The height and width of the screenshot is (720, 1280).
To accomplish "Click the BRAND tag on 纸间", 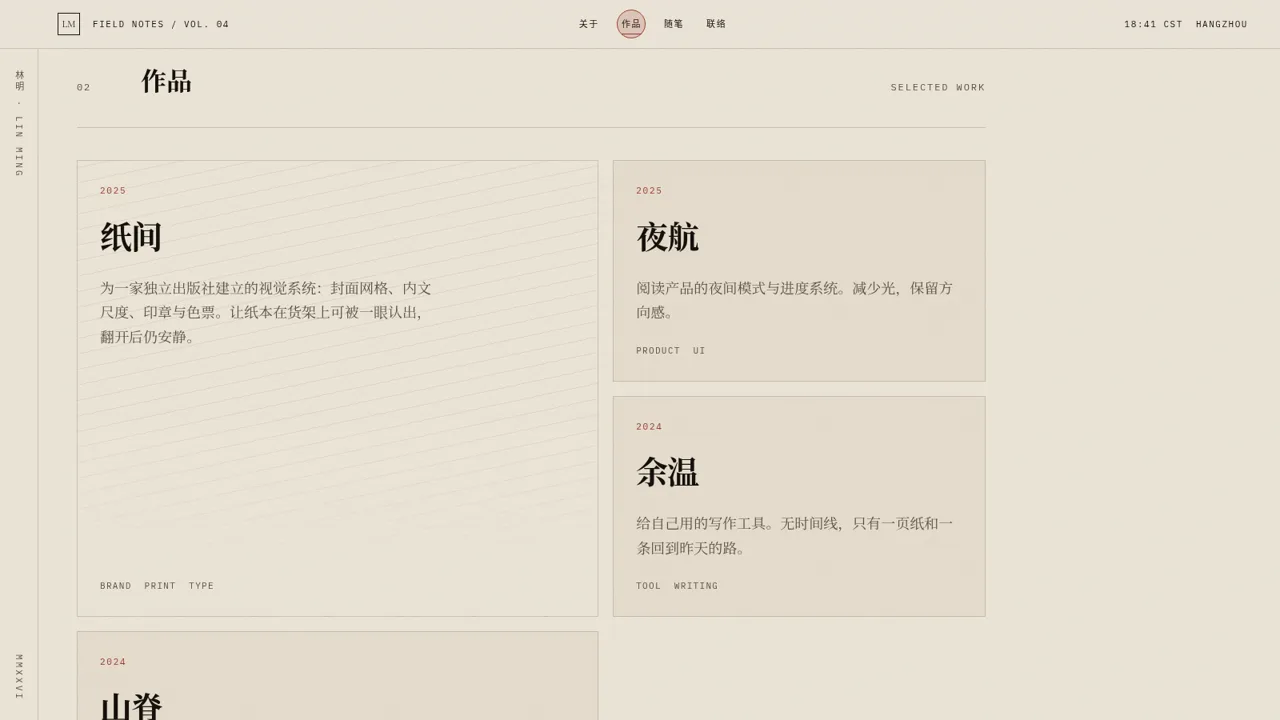I will click(x=116, y=586).
